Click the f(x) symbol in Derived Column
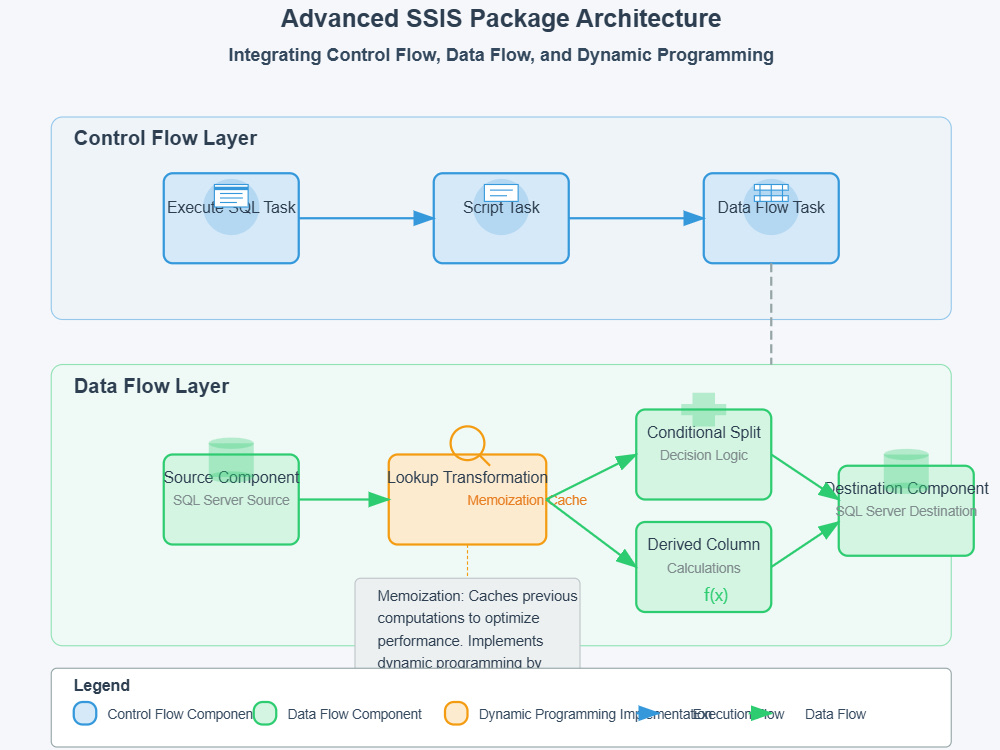 tap(716, 595)
